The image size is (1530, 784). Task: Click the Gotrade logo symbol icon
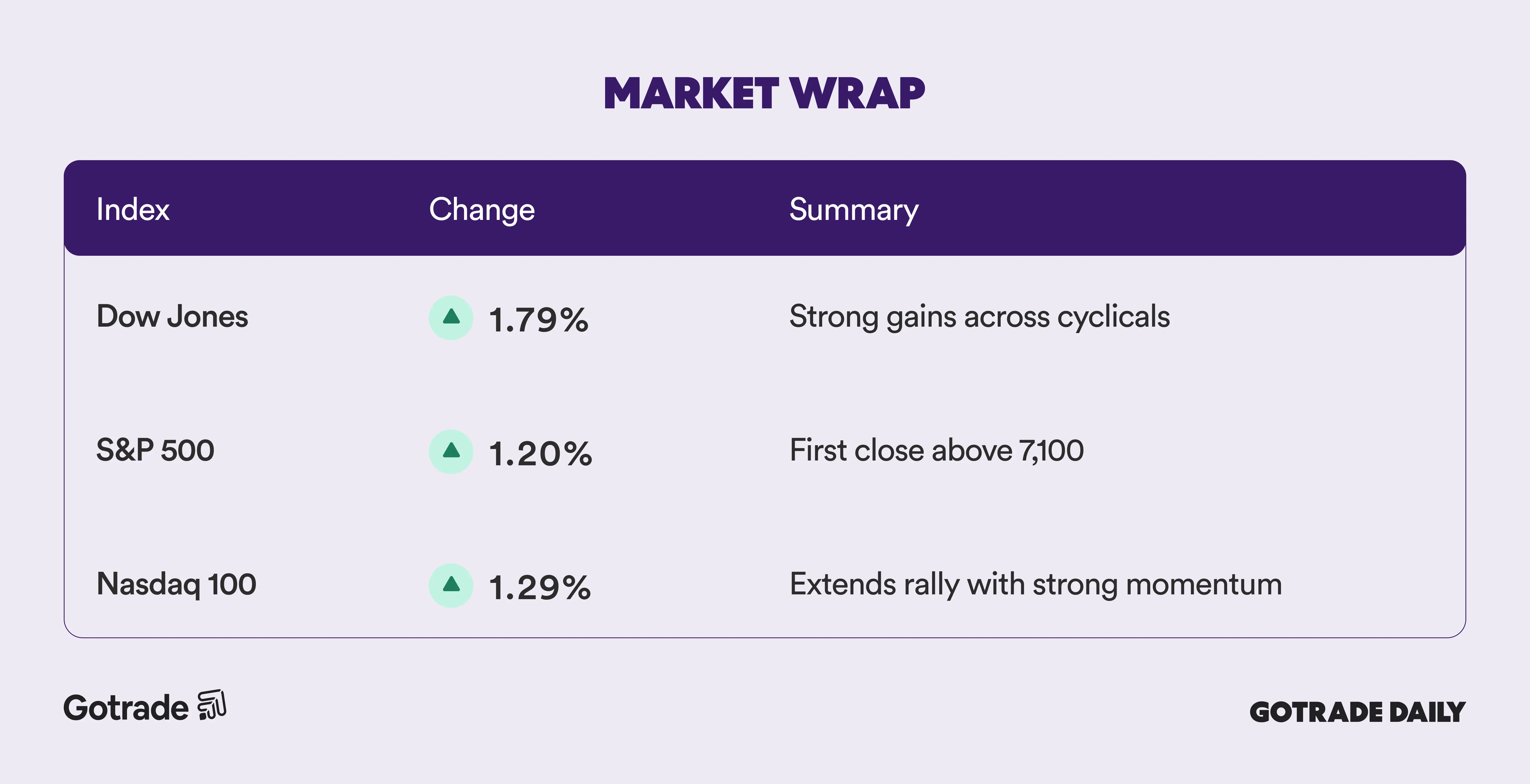(x=212, y=705)
